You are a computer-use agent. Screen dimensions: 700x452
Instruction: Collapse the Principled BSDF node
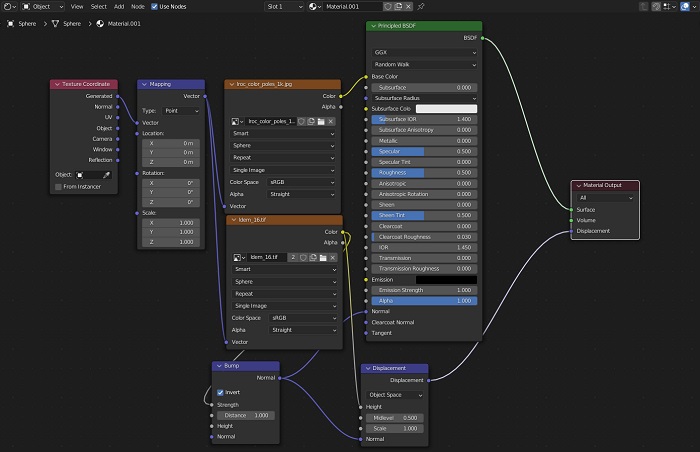[374, 26]
